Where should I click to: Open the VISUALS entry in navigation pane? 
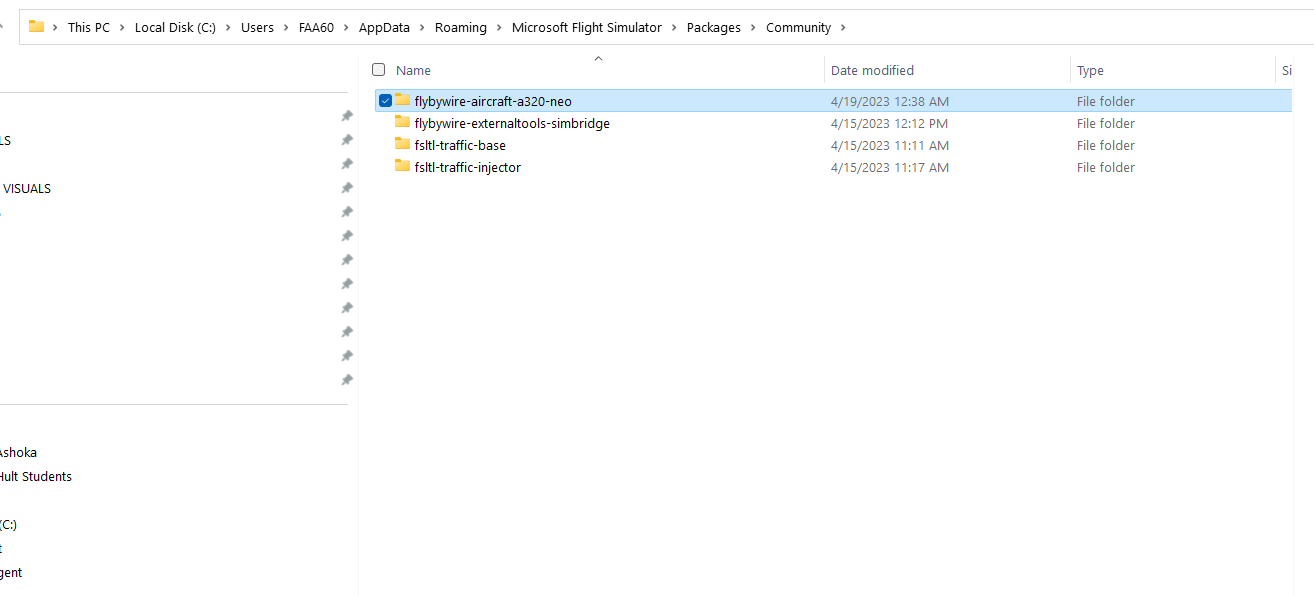[x=27, y=188]
